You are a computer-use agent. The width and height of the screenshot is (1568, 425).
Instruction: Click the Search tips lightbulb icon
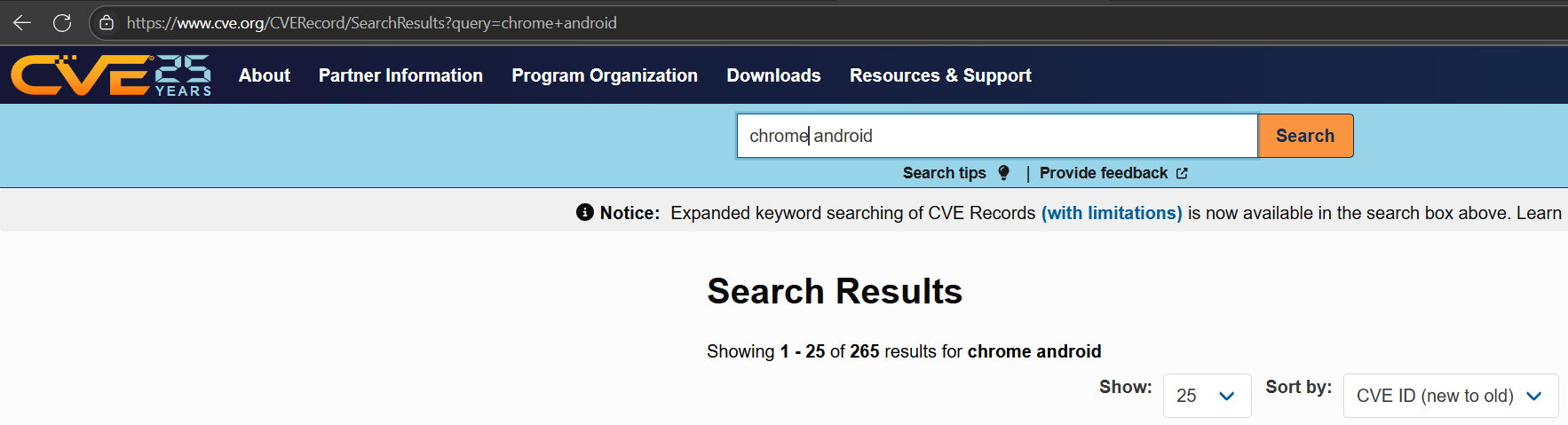point(1003,173)
